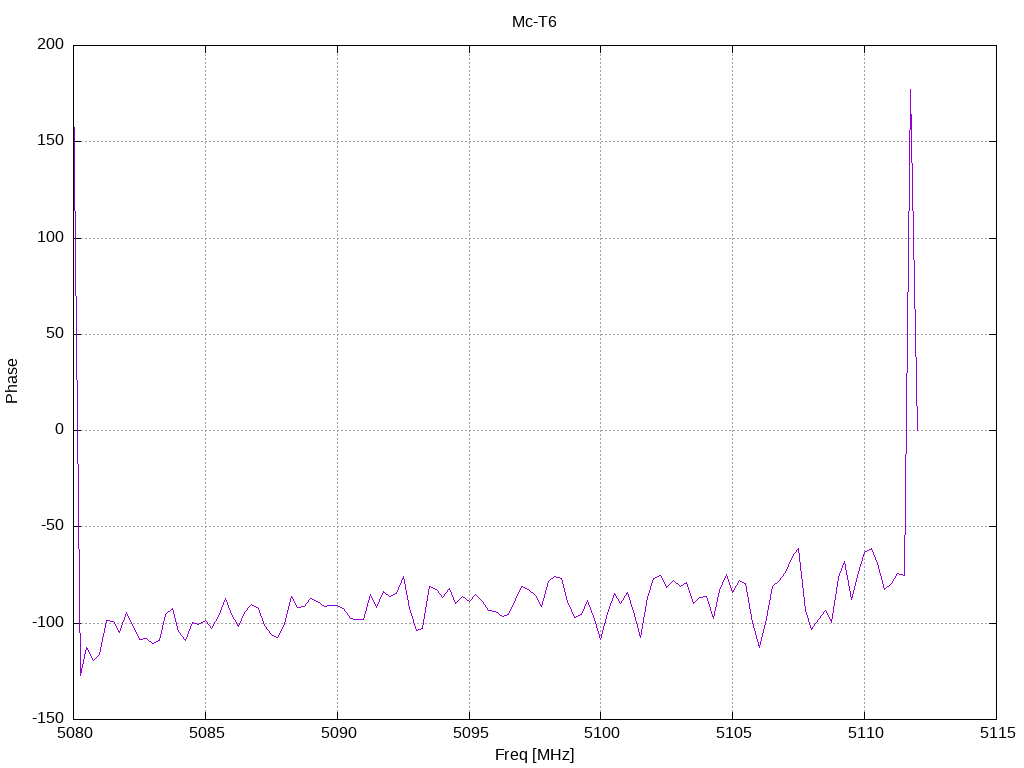
Task: Click the Phase y-axis label
Action: pos(11,381)
